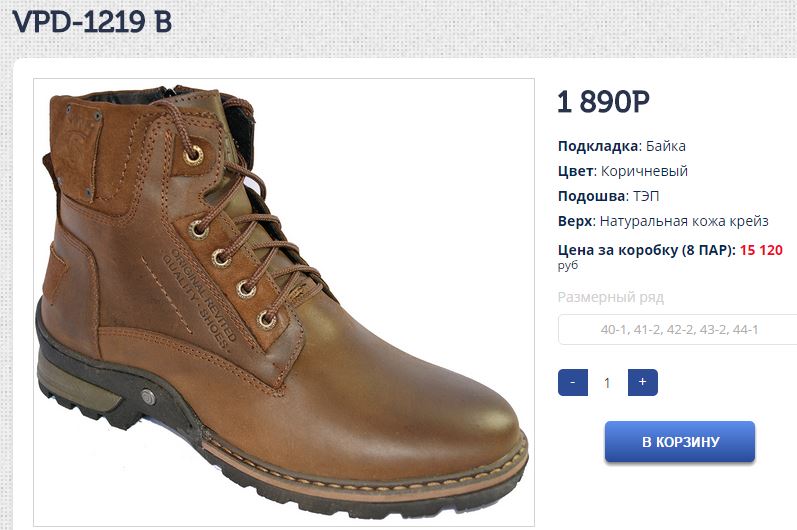797x530 pixels.
Task: Click the Цена за коробку (8 ПАР) label
Action: tap(646, 250)
